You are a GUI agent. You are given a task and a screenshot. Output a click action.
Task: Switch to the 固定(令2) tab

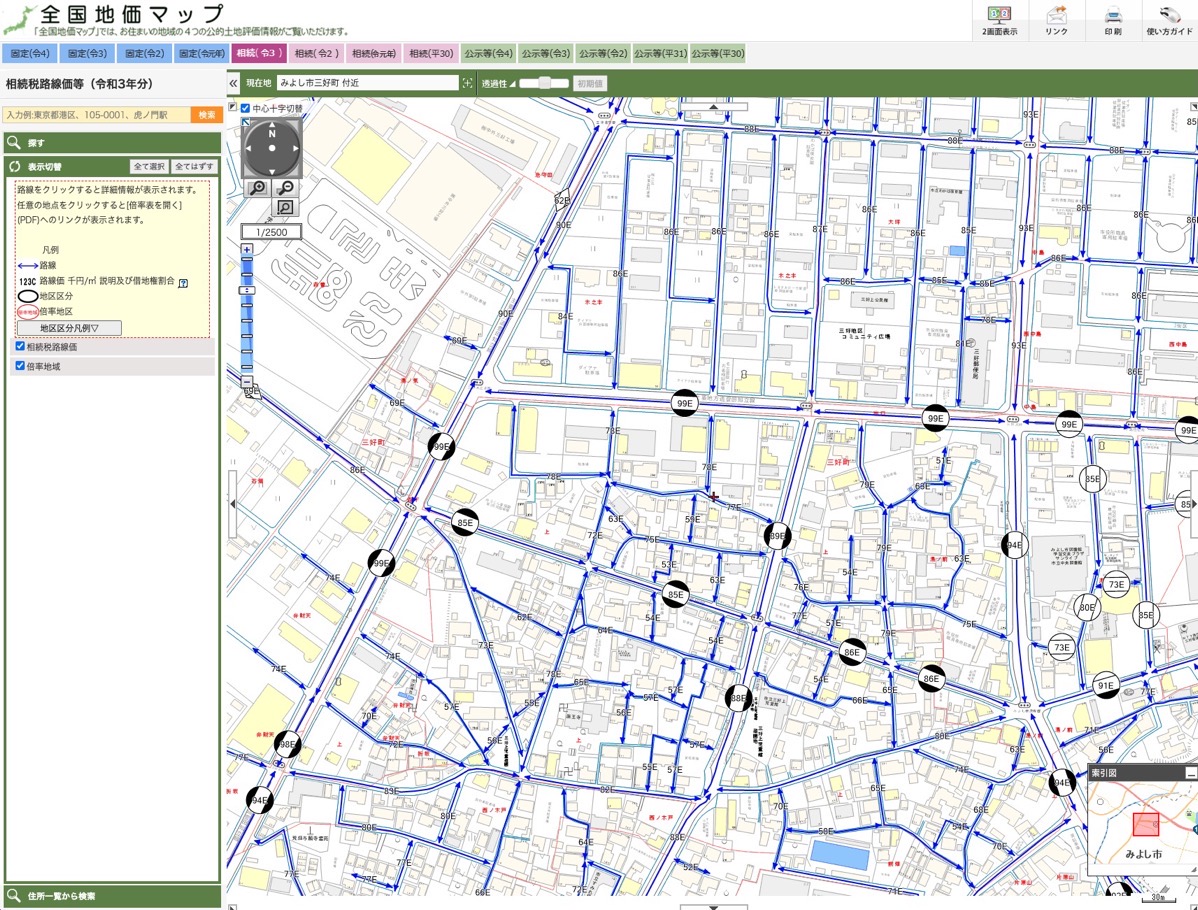click(144, 53)
